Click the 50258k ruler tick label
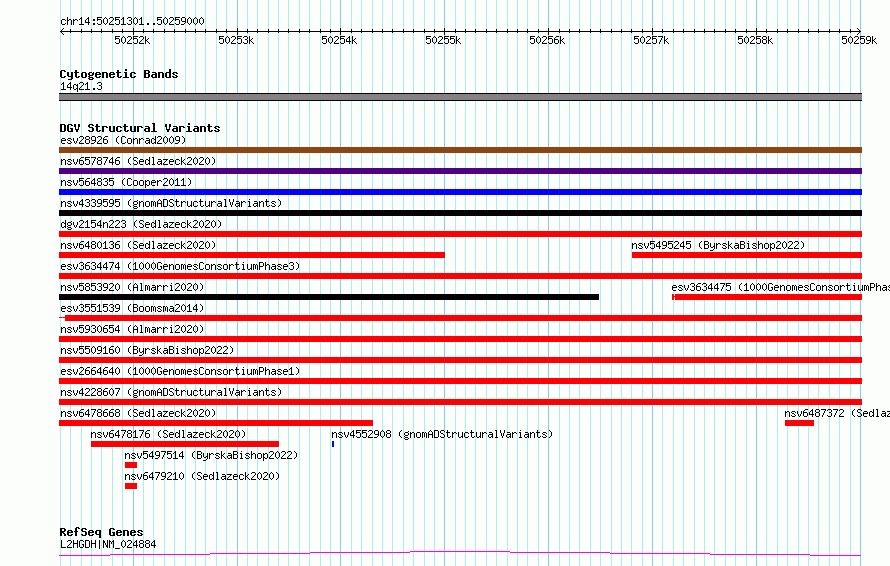 tap(755, 40)
